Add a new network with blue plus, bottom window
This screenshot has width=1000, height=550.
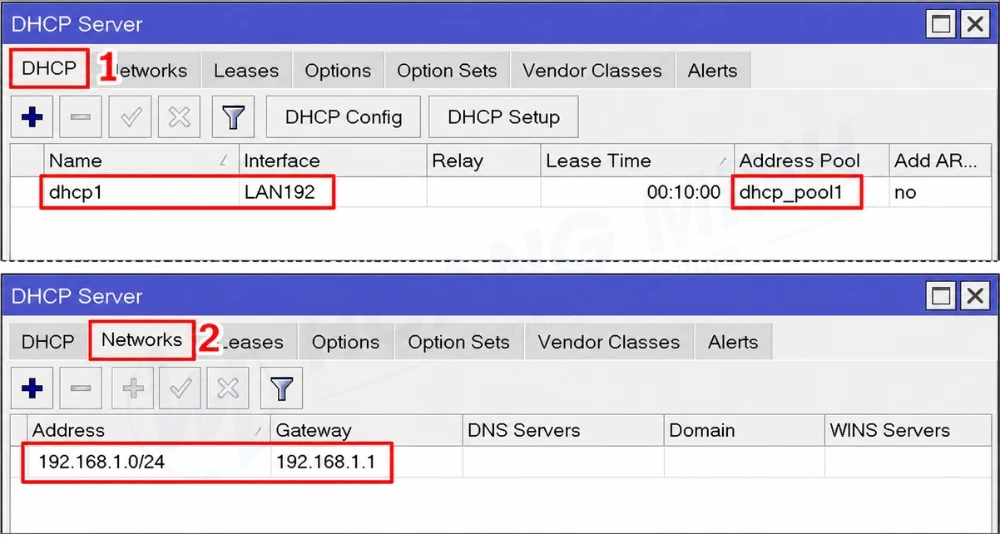coord(32,388)
